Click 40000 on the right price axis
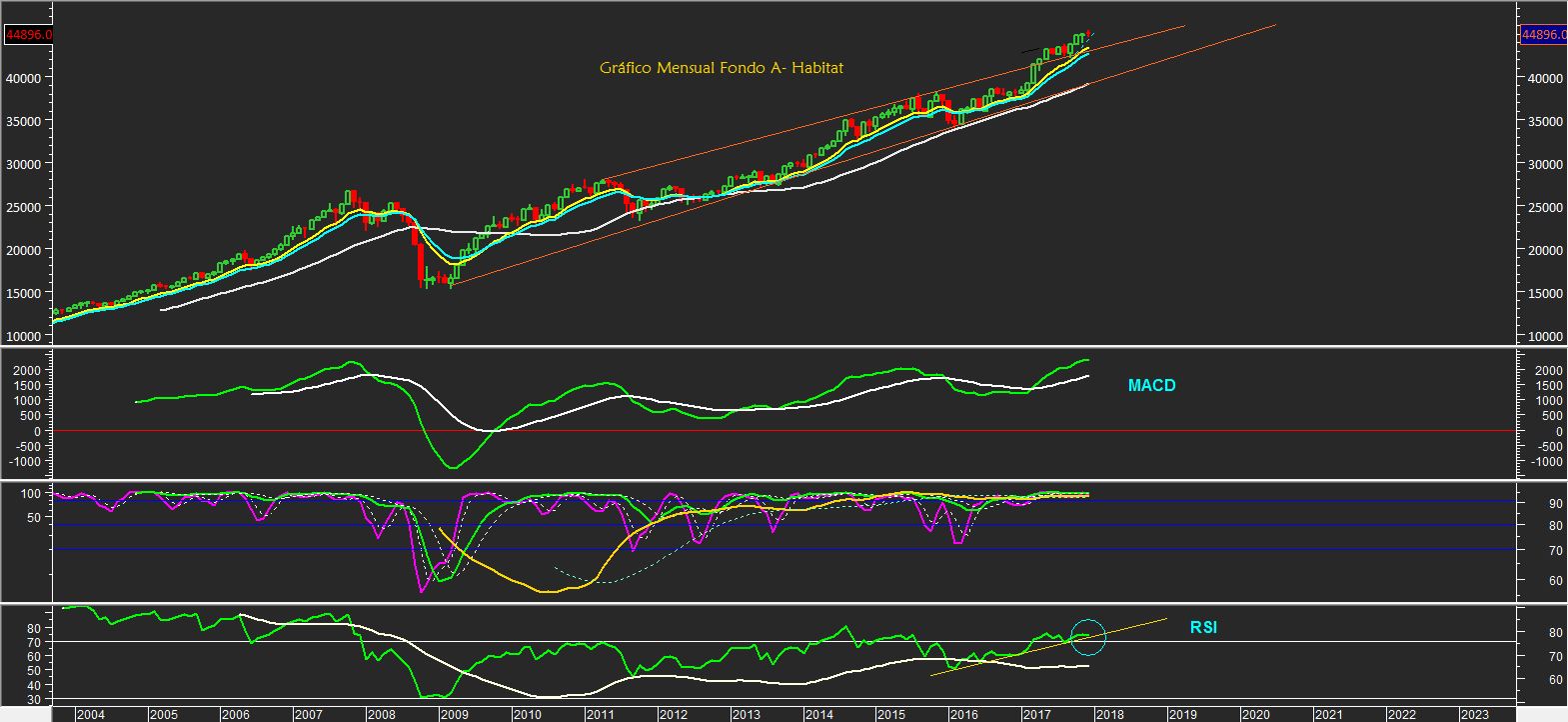Viewport: 1568px width, 722px height. click(1546, 78)
